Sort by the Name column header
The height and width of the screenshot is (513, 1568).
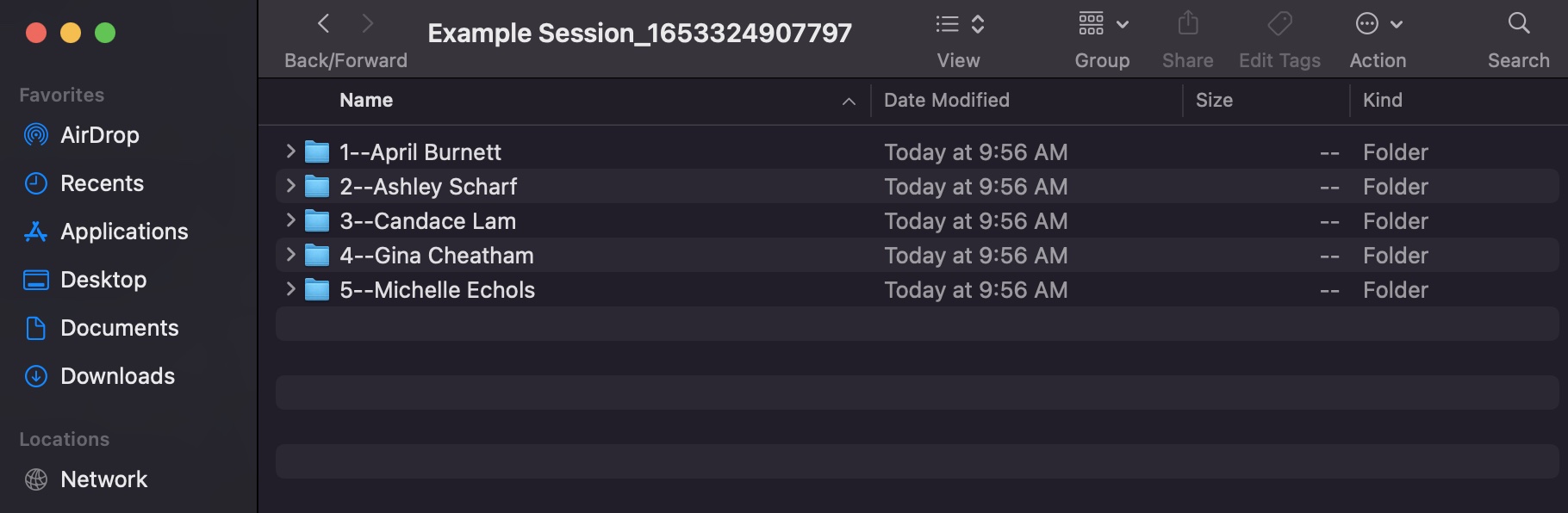point(366,101)
